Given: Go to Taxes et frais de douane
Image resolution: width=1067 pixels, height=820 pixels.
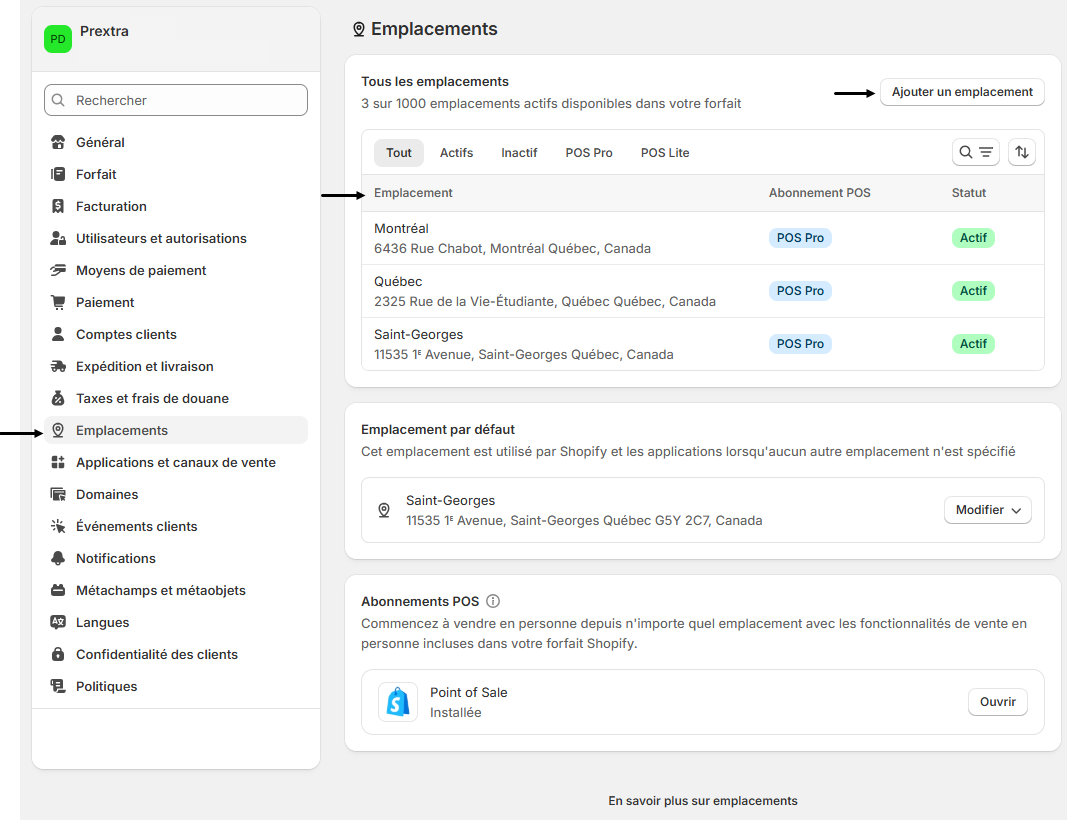Looking at the screenshot, I should pos(152,399).
